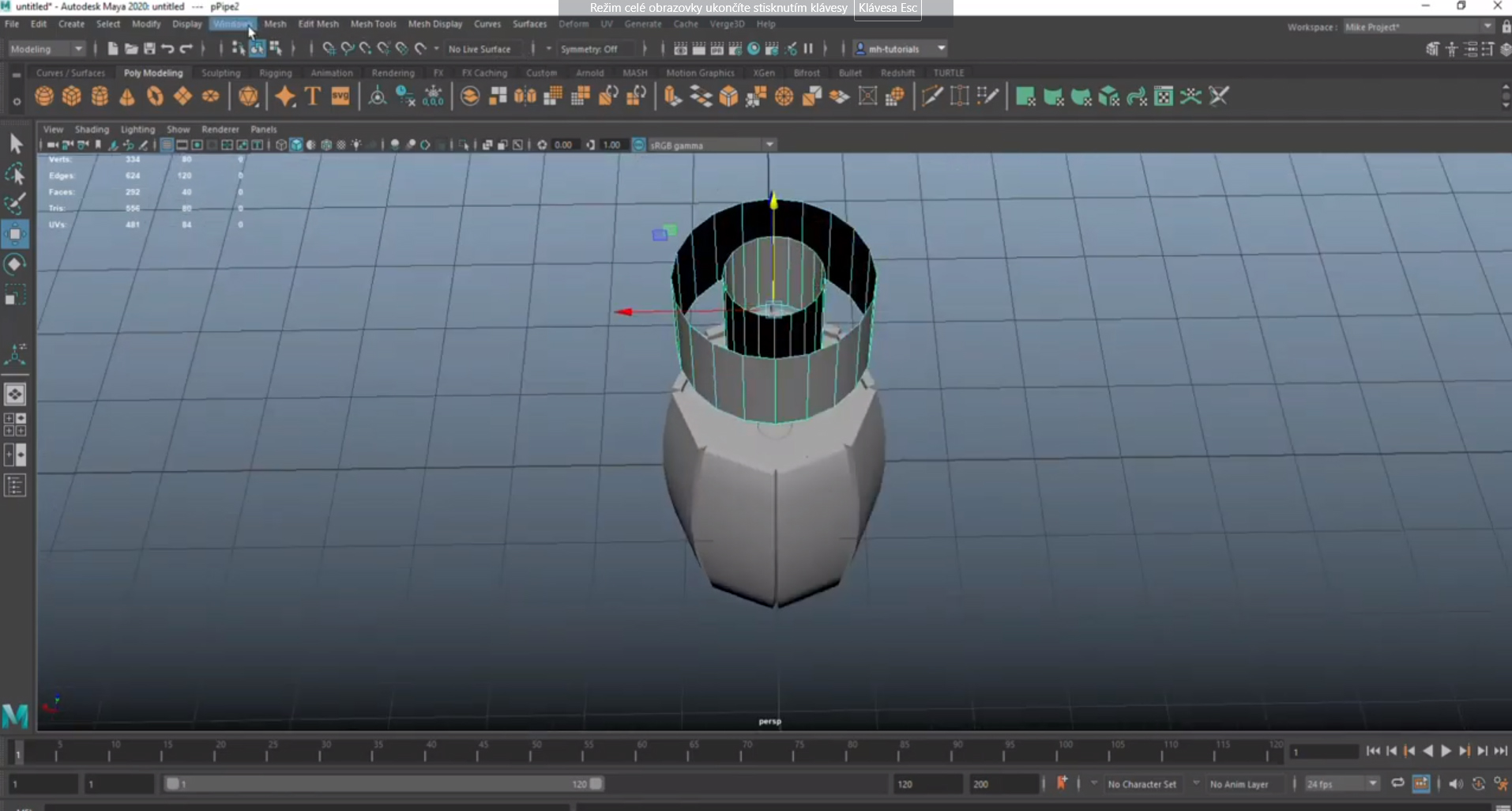
Task: Click the Extrude shelf icon
Action: [x=672, y=96]
